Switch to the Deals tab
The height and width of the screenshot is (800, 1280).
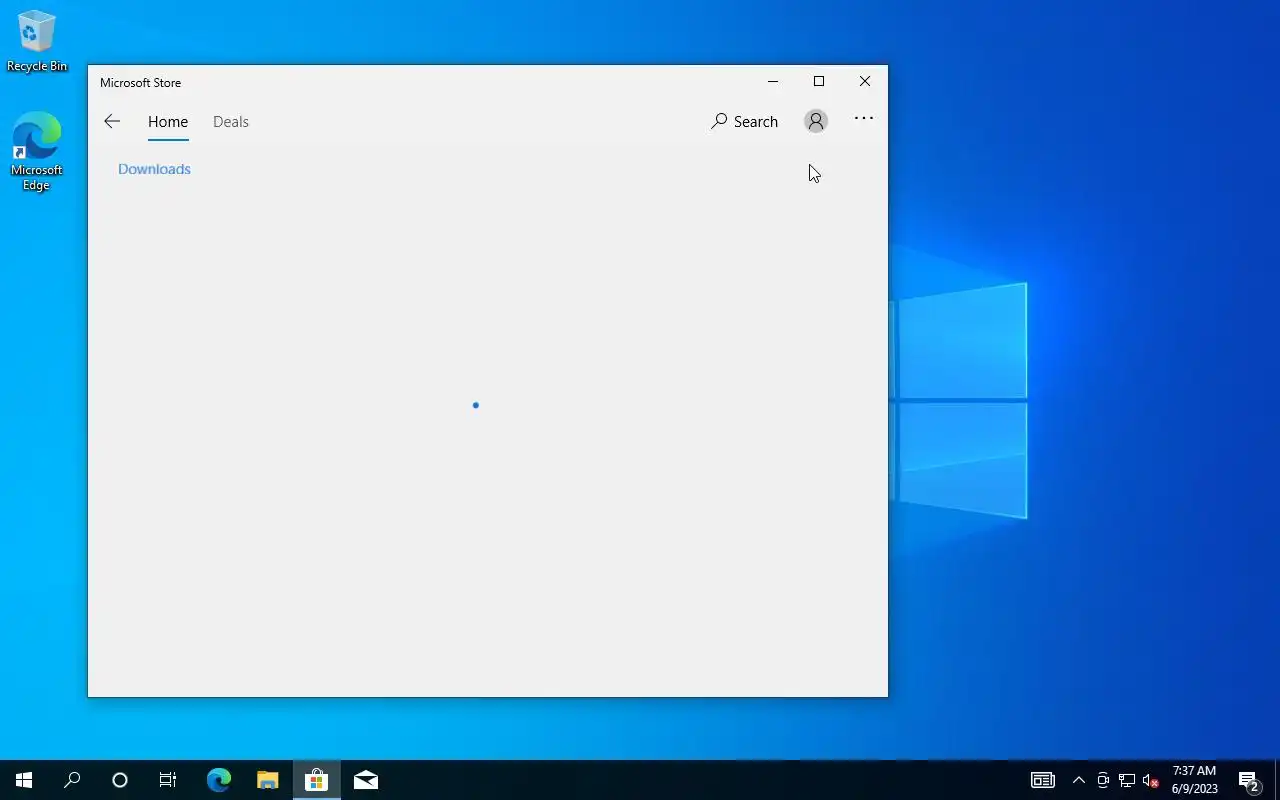pos(231,122)
